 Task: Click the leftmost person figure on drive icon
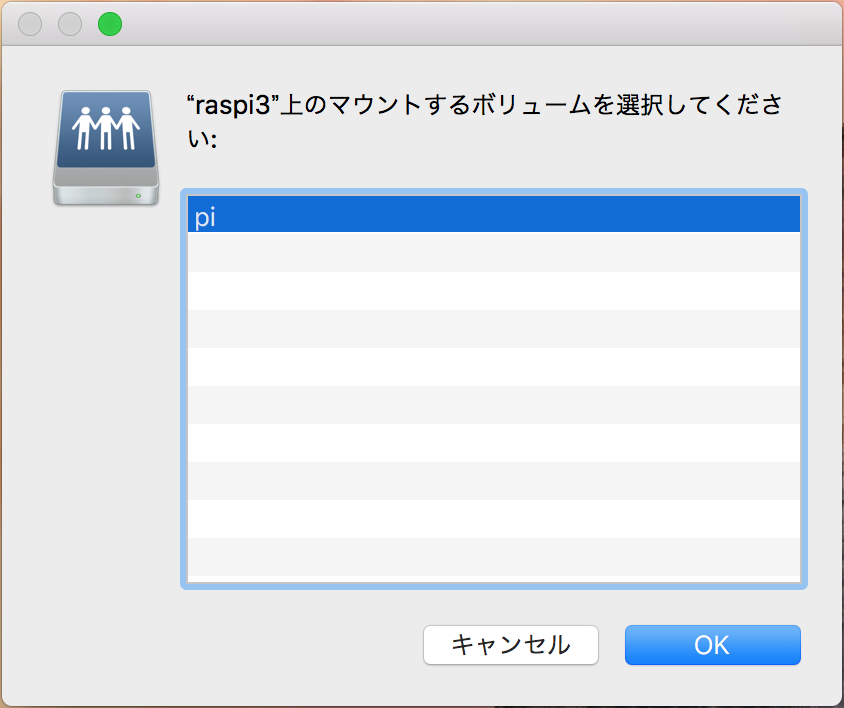pos(85,128)
